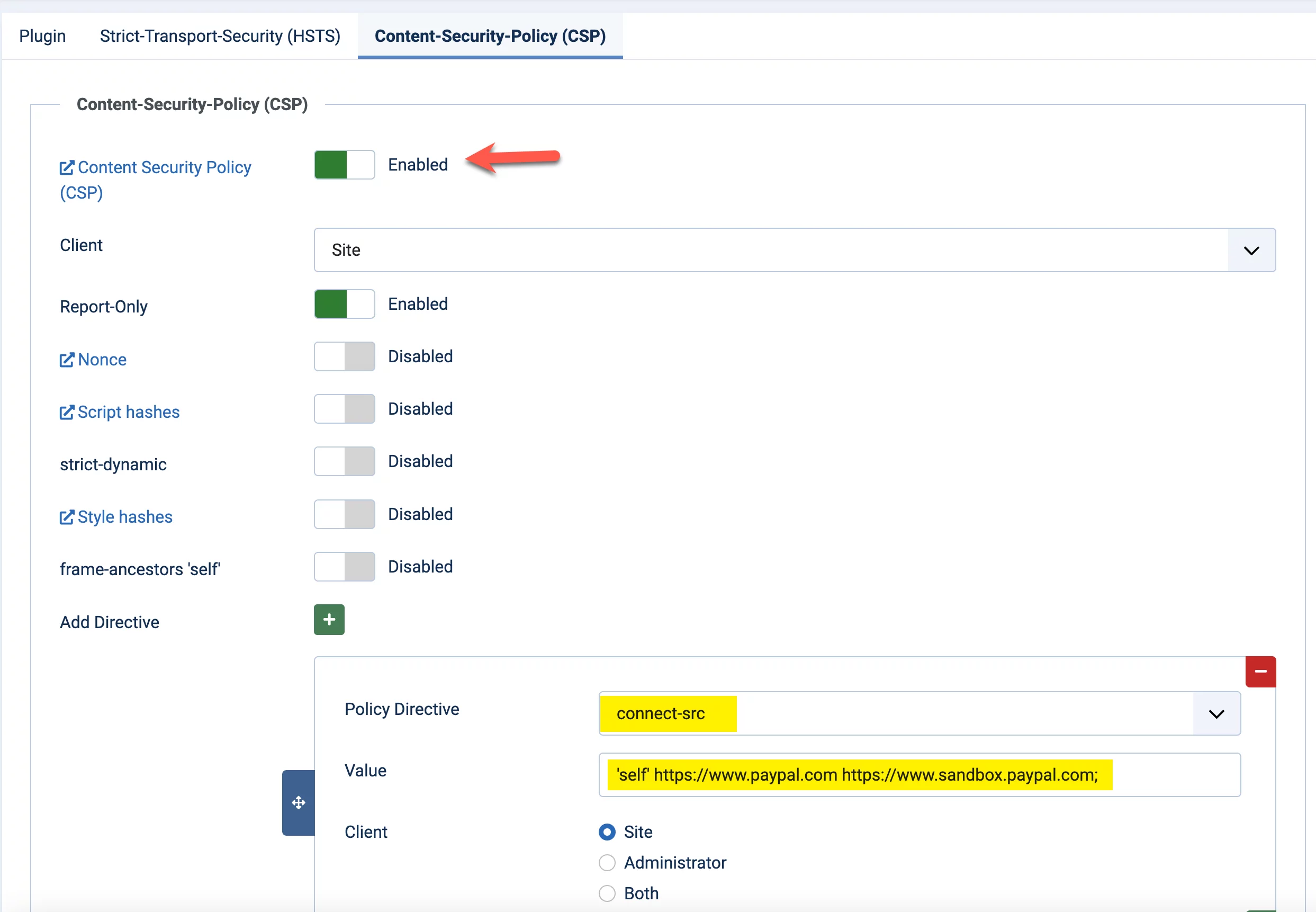This screenshot has width=1316, height=912.
Task: Switch to the Strict-Transport-Security (HSTS) tab
Action: click(x=220, y=36)
